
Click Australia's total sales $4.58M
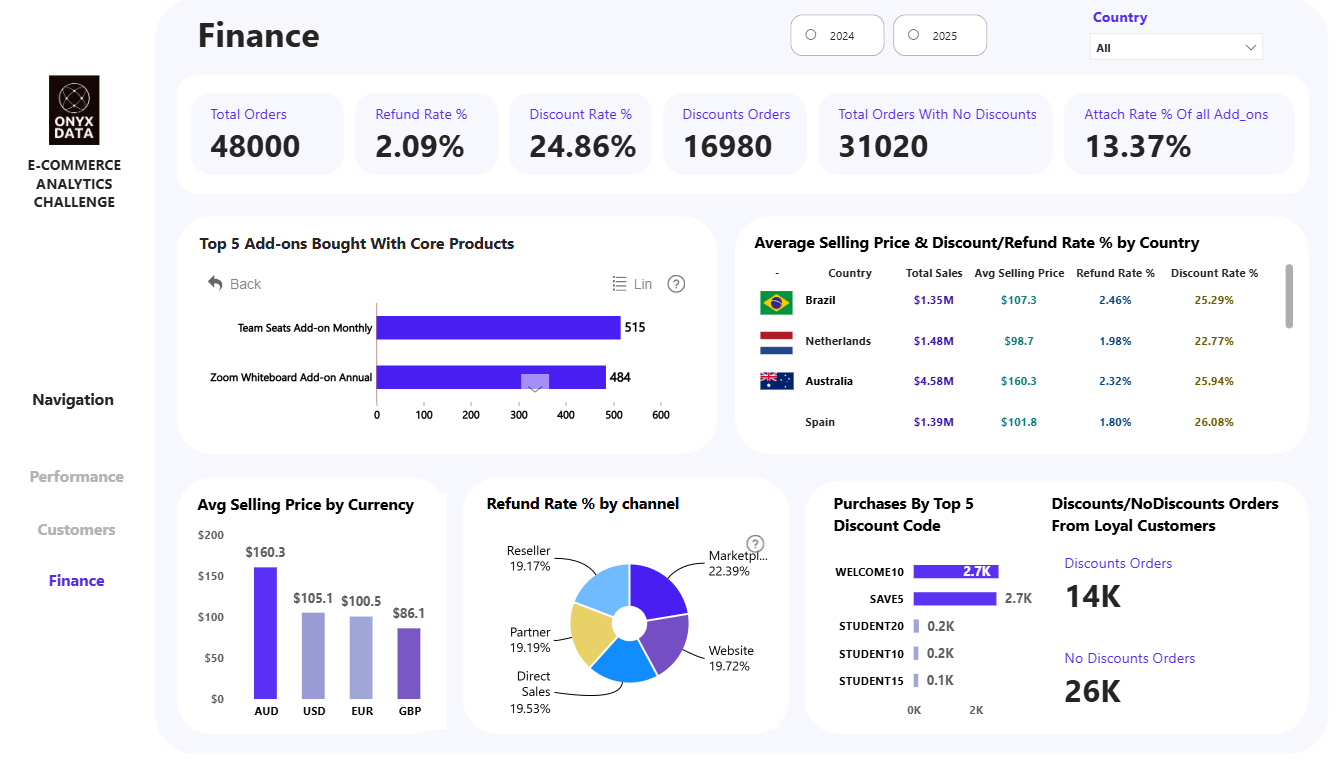[934, 381]
